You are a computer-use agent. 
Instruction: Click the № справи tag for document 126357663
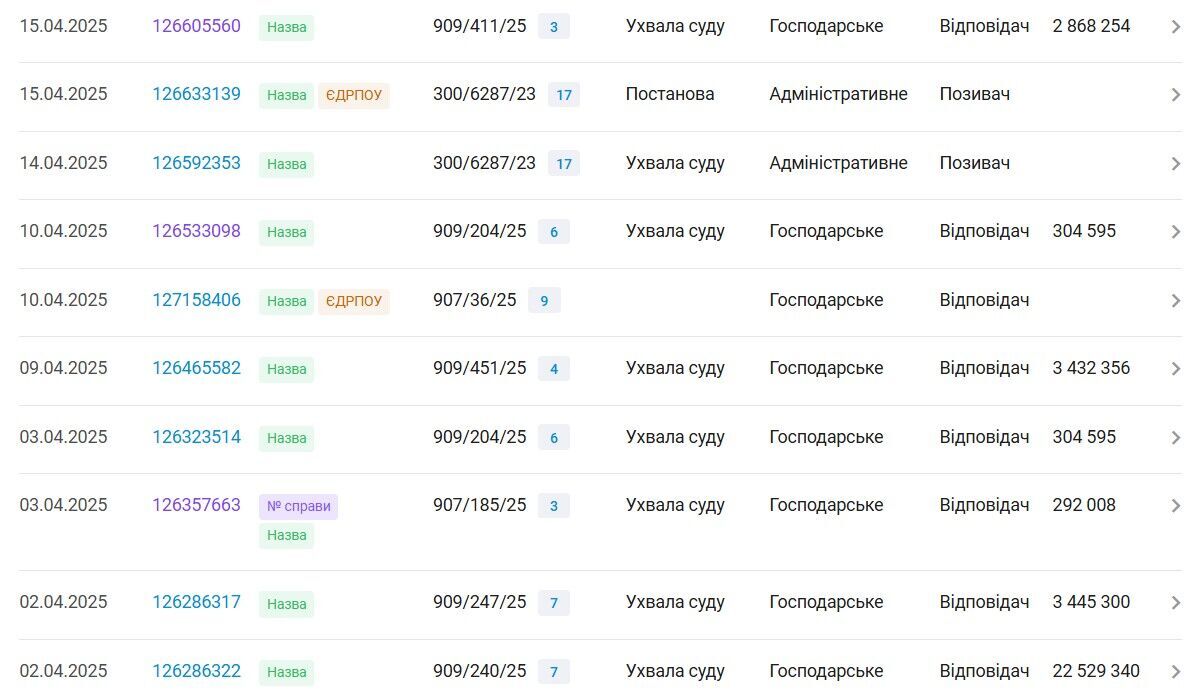click(x=298, y=506)
